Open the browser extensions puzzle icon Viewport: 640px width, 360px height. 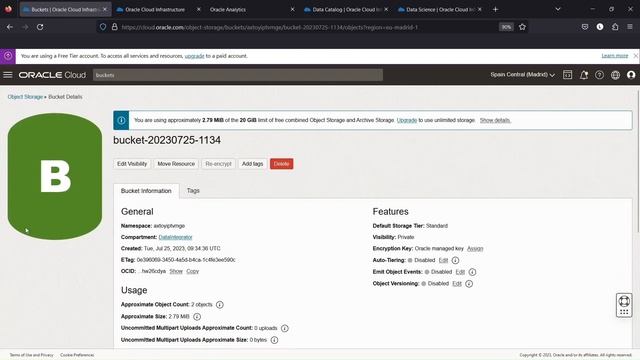(x=615, y=27)
